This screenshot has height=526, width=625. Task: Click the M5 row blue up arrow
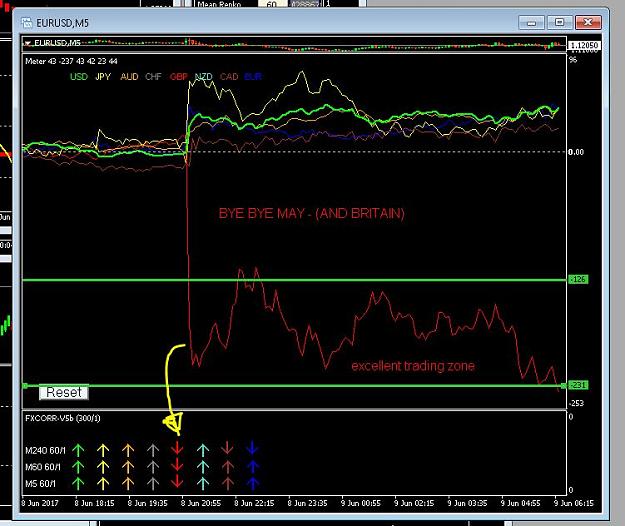252,484
